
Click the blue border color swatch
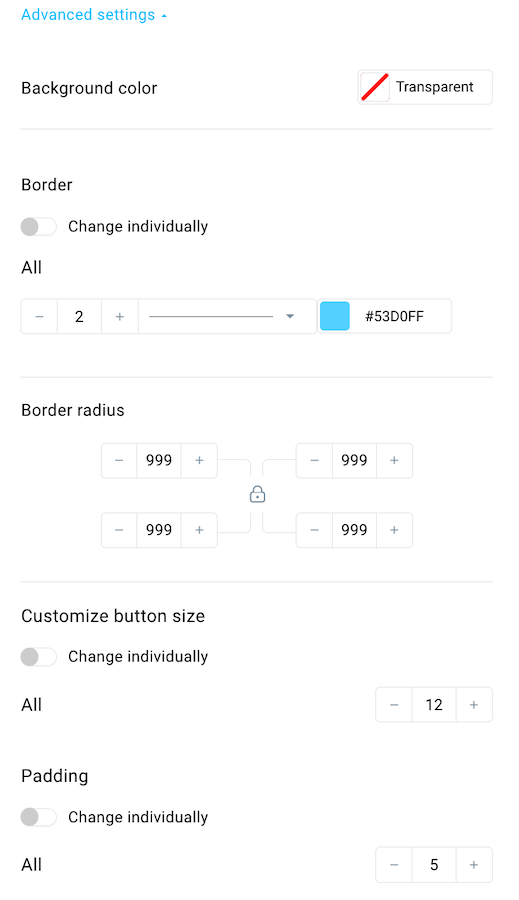(x=335, y=316)
